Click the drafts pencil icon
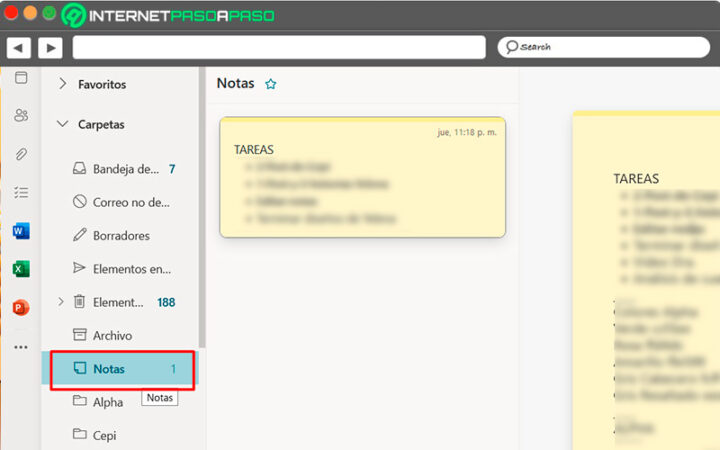 point(79,235)
